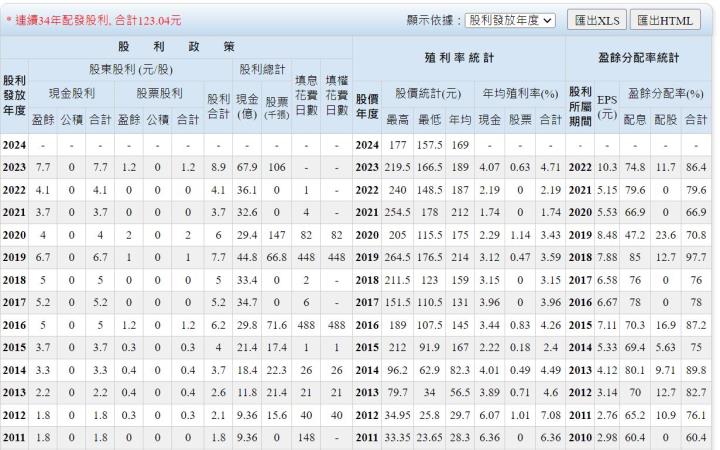Open the 顯示依據 dropdown showing 股利發放年度
The width and height of the screenshot is (720, 450).
click(x=510, y=20)
